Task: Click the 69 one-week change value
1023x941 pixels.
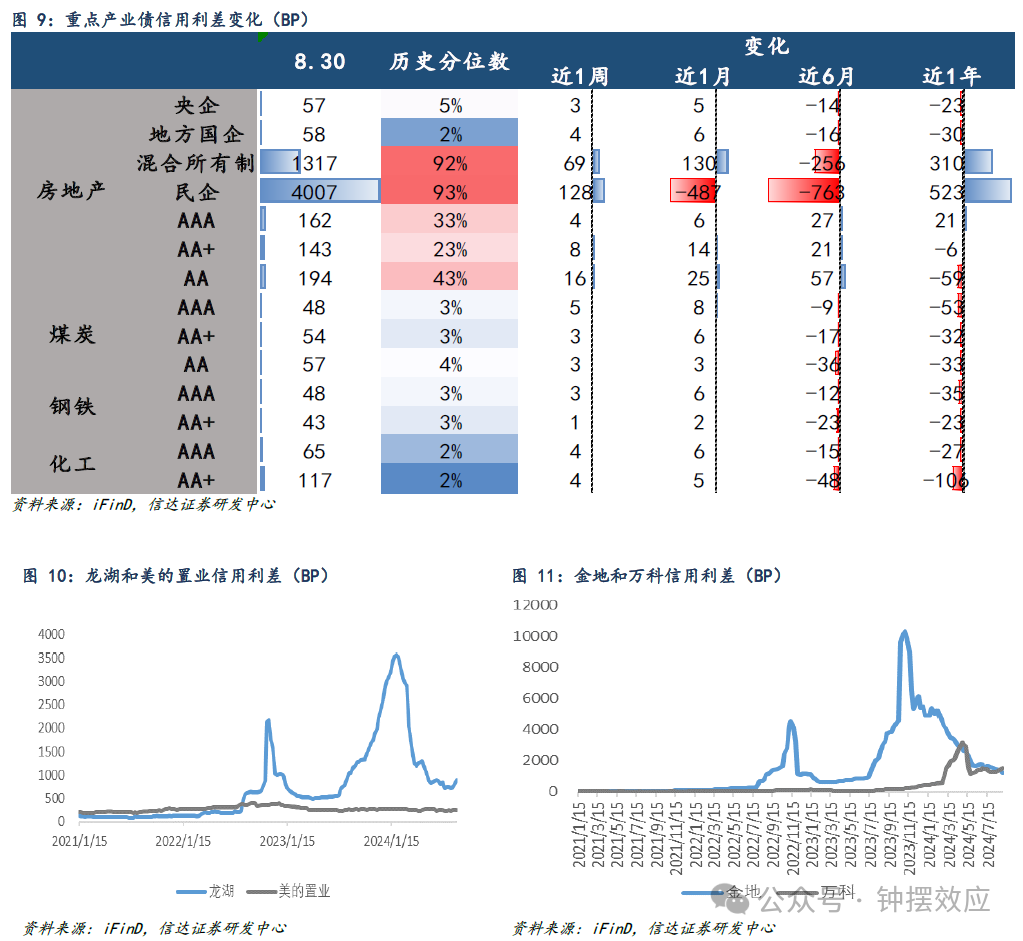Action: [x=575, y=163]
